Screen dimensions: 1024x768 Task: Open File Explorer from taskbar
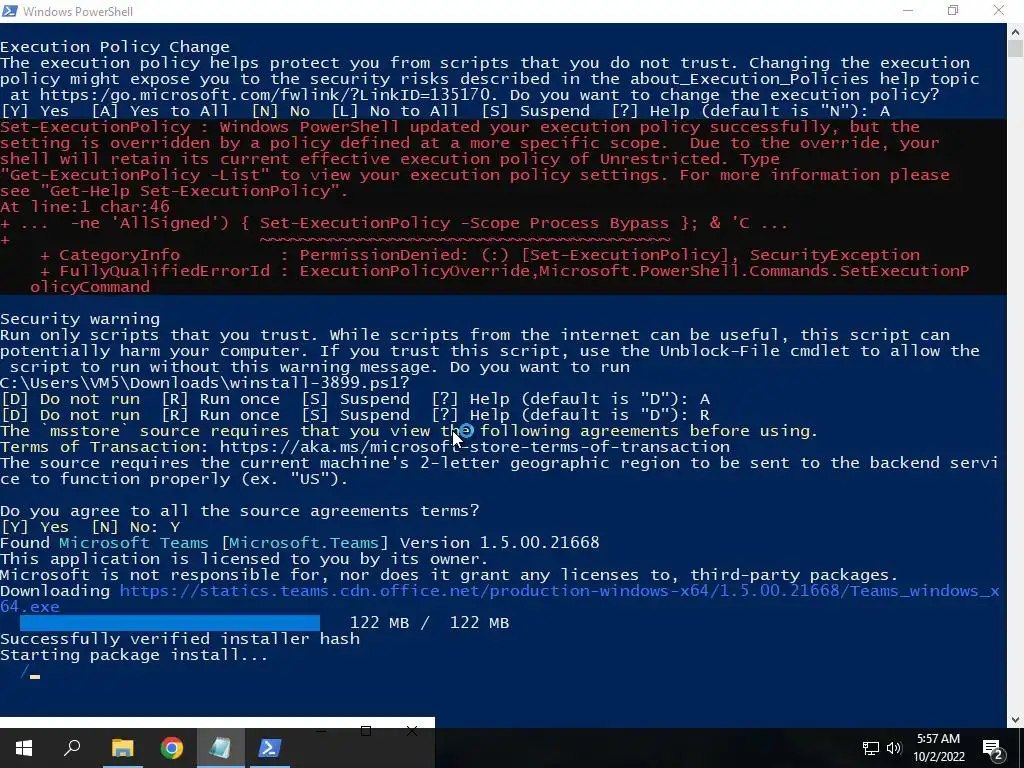point(122,748)
